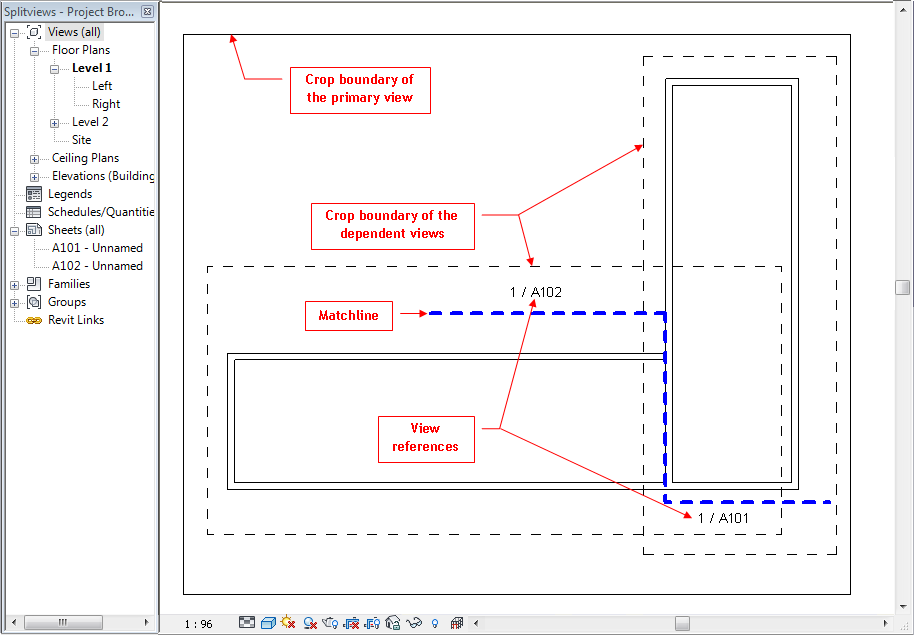This screenshot has width=914, height=635.
Task: Expand the Groups node
Action: coord(15,303)
